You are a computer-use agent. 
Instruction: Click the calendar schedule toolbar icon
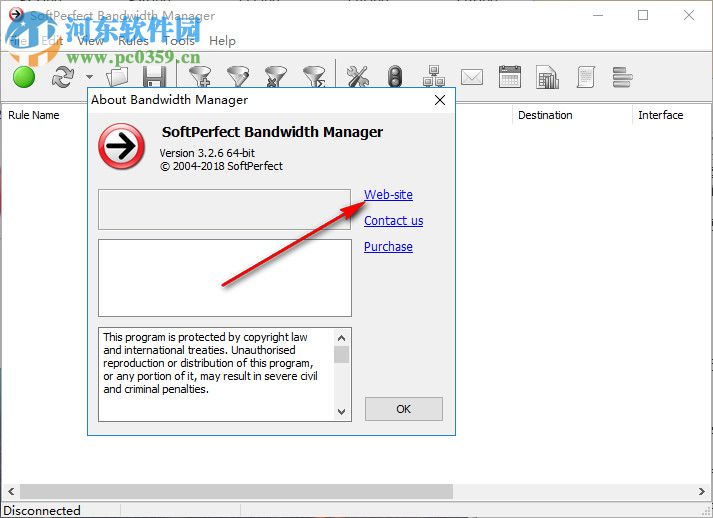pyautogui.click(x=510, y=76)
